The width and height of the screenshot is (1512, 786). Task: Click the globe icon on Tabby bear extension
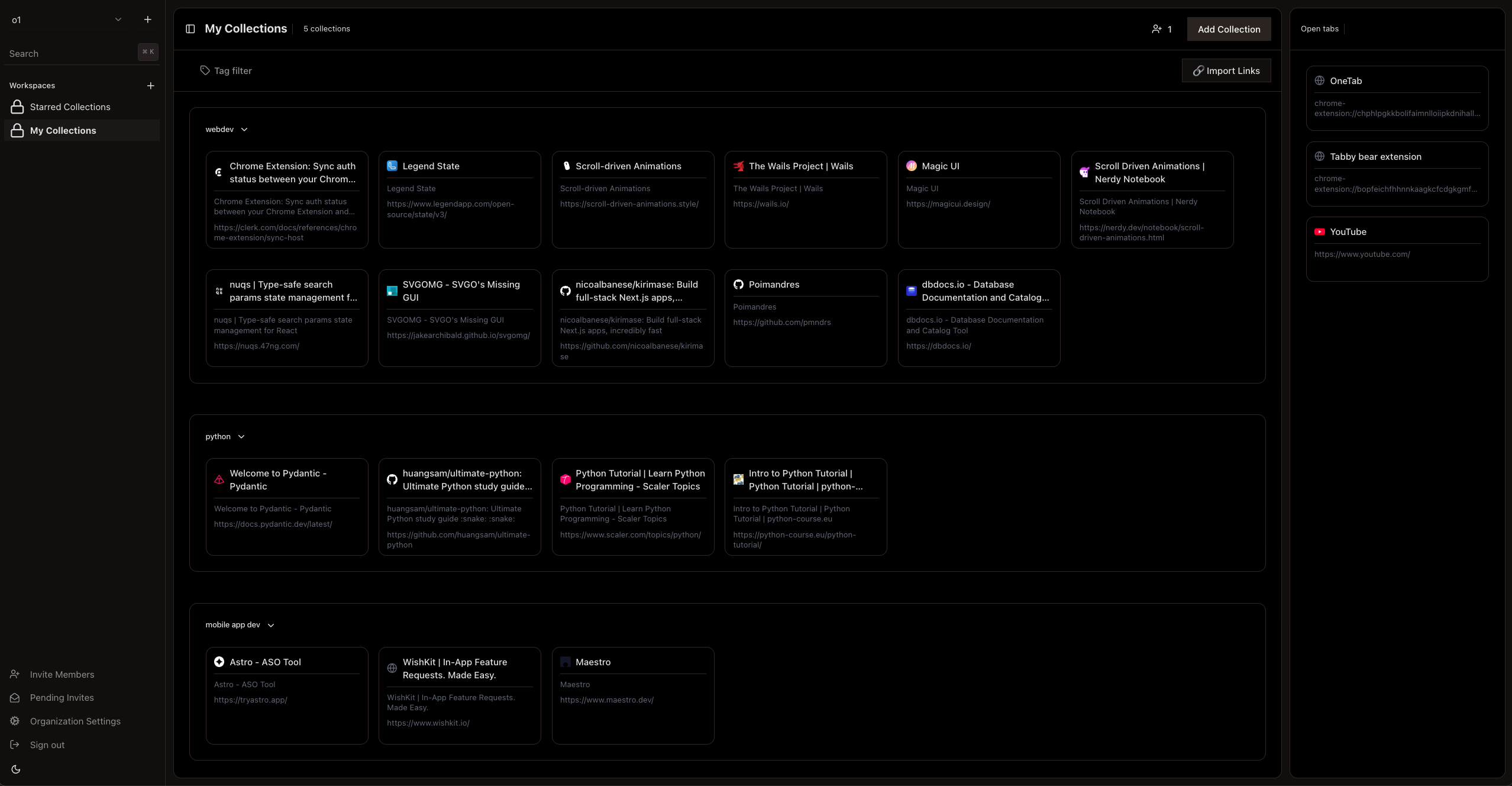[x=1320, y=157]
